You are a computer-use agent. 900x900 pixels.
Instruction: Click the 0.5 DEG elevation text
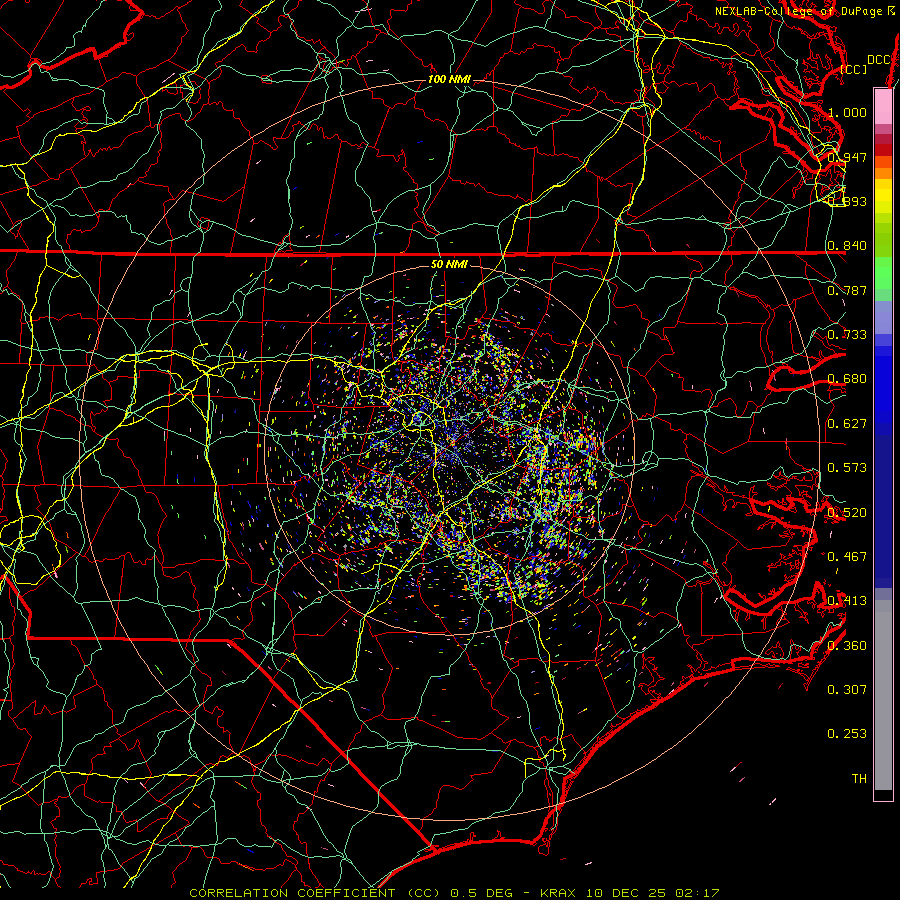tap(481, 893)
